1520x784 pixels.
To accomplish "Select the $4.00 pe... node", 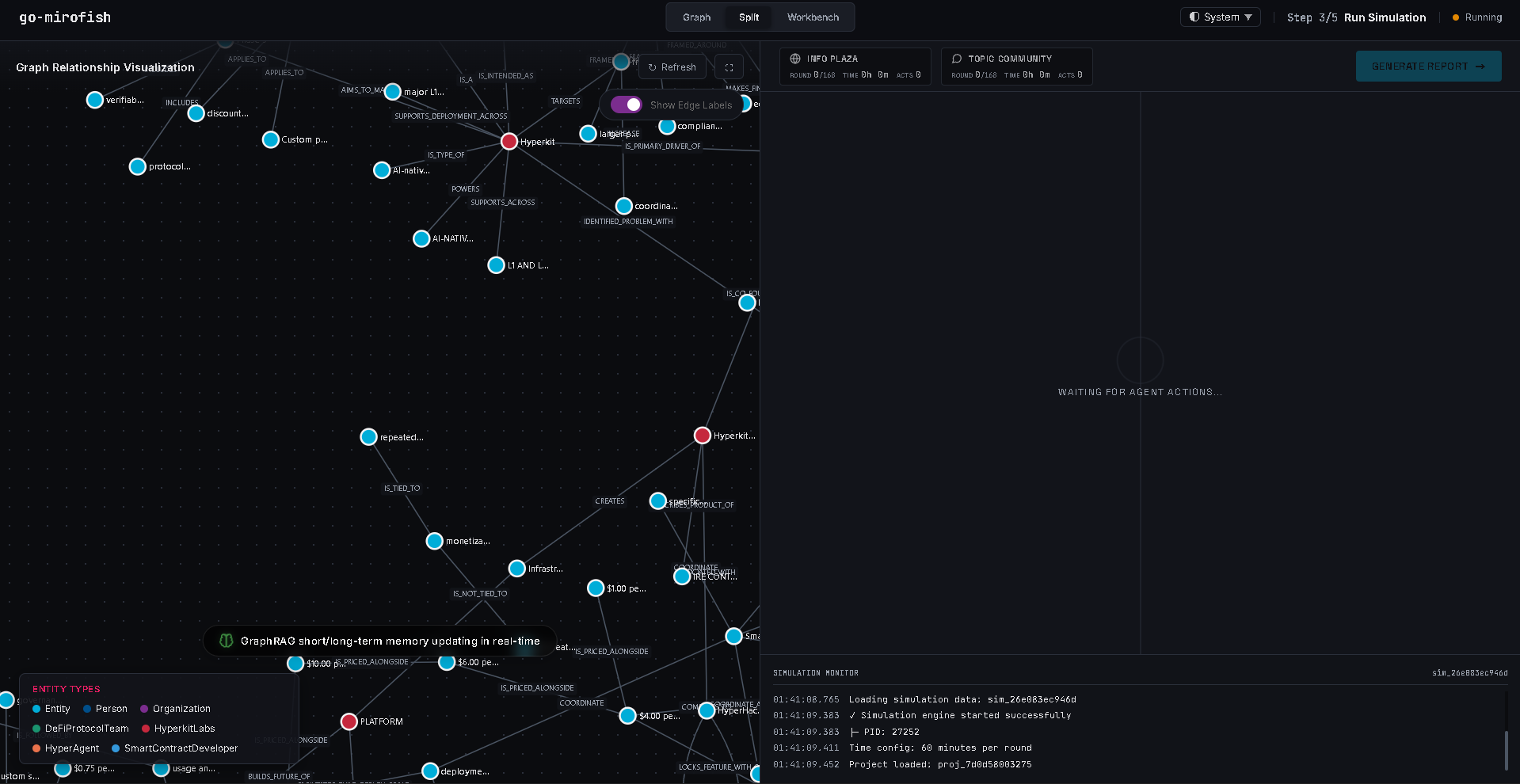I will [628, 716].
